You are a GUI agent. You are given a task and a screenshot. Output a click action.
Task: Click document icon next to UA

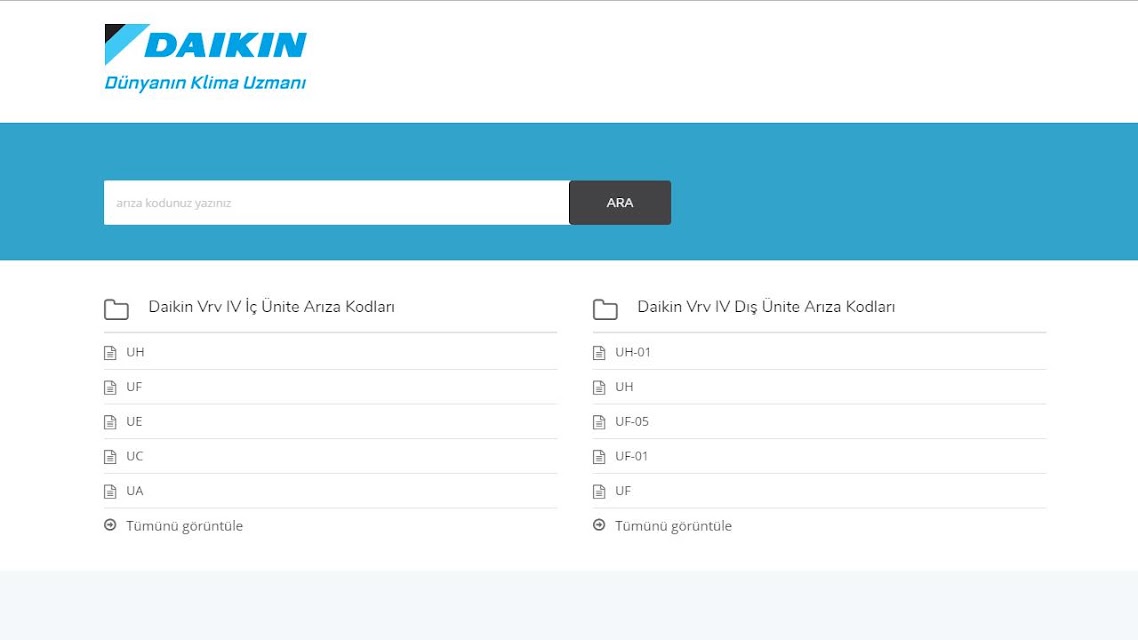coord(110,492)
